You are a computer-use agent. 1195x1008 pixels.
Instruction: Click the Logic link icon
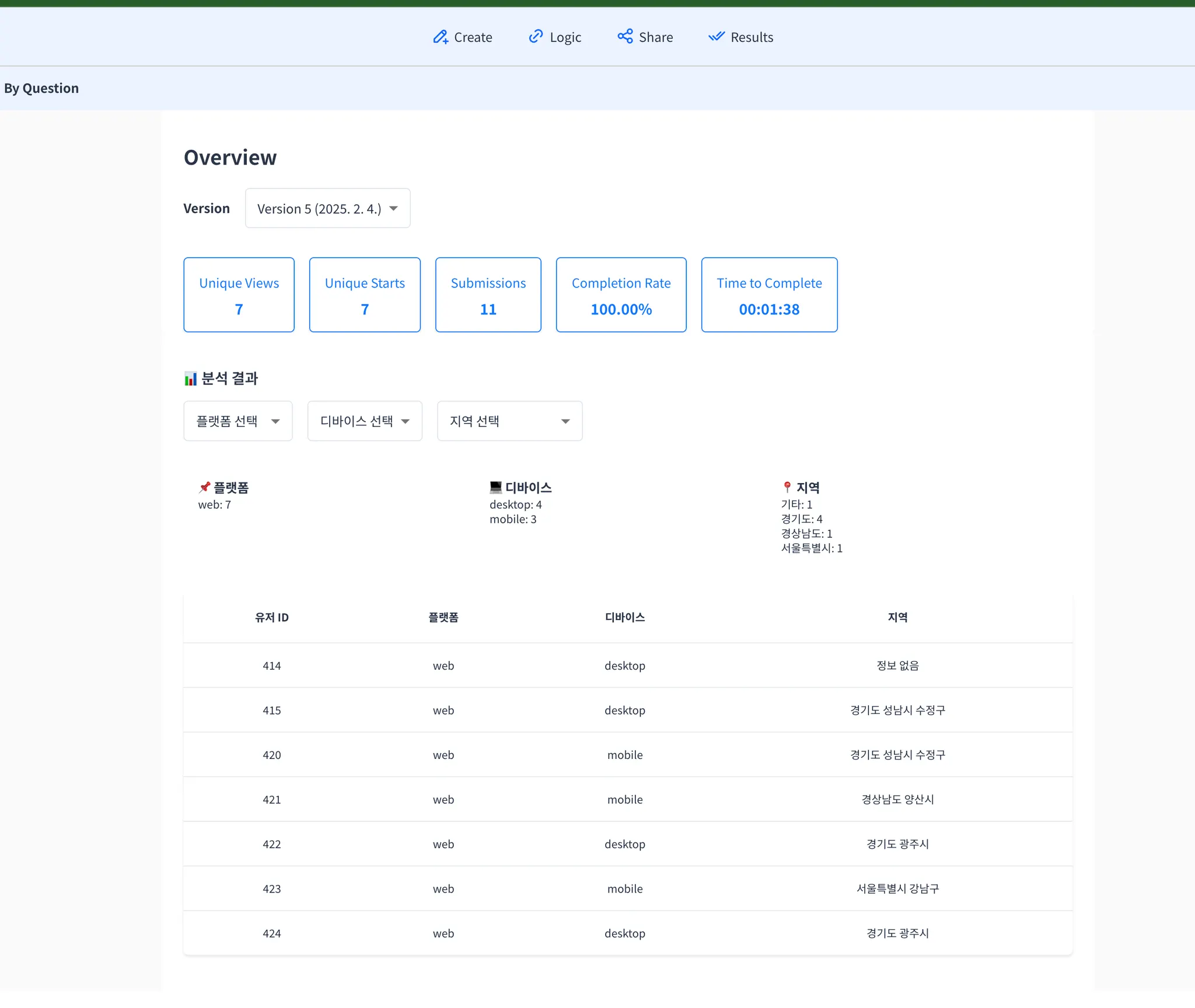pyautogui.click(x=536, y=37)
